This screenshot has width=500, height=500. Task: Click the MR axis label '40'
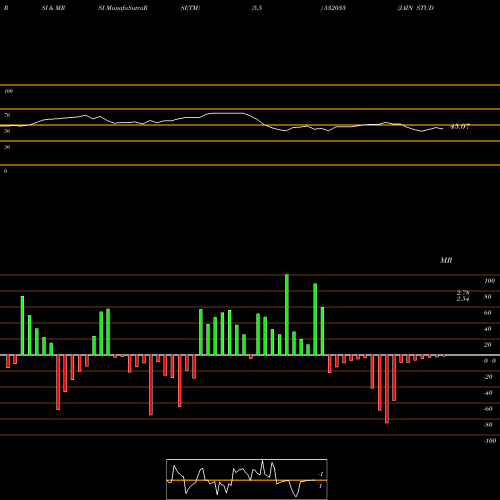(x=488, y=329)
